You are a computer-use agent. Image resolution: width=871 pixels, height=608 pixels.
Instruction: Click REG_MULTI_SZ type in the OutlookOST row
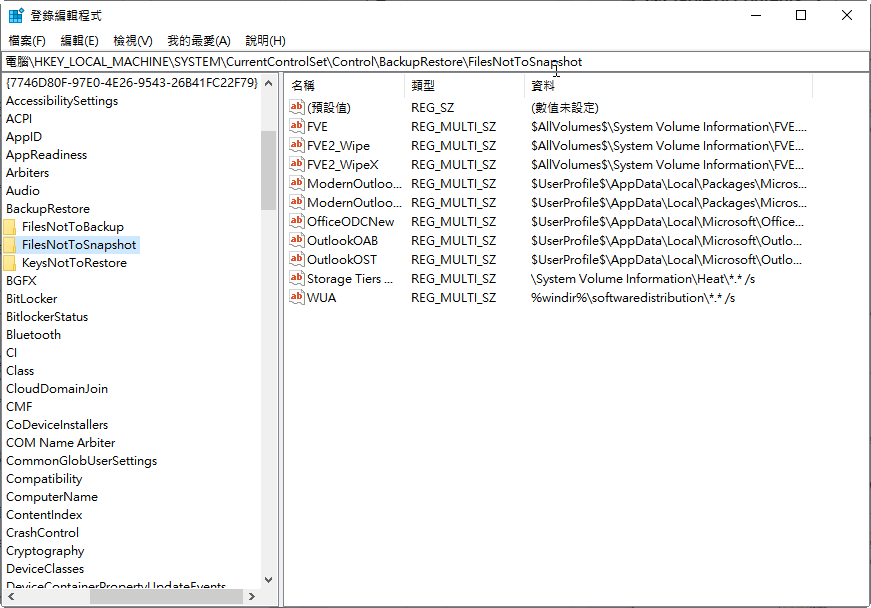[453, 260]
